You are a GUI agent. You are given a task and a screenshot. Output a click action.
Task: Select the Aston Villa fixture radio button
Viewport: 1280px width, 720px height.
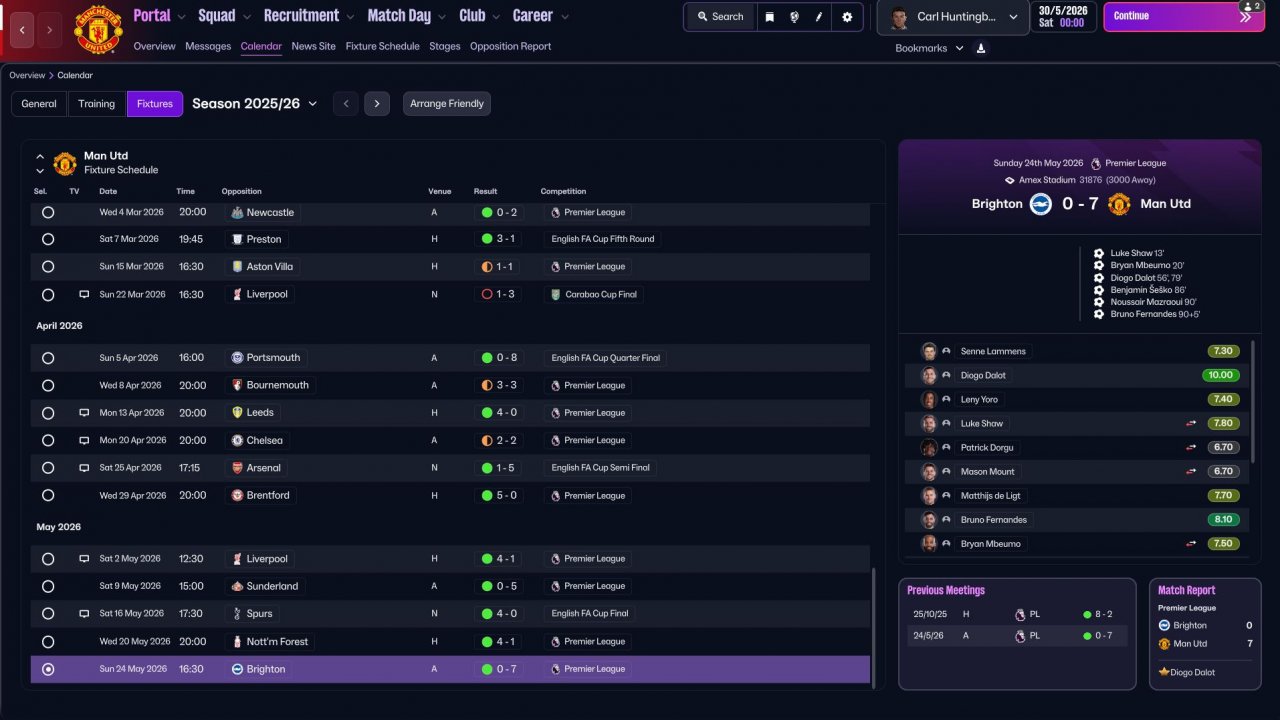pos(48,267)
